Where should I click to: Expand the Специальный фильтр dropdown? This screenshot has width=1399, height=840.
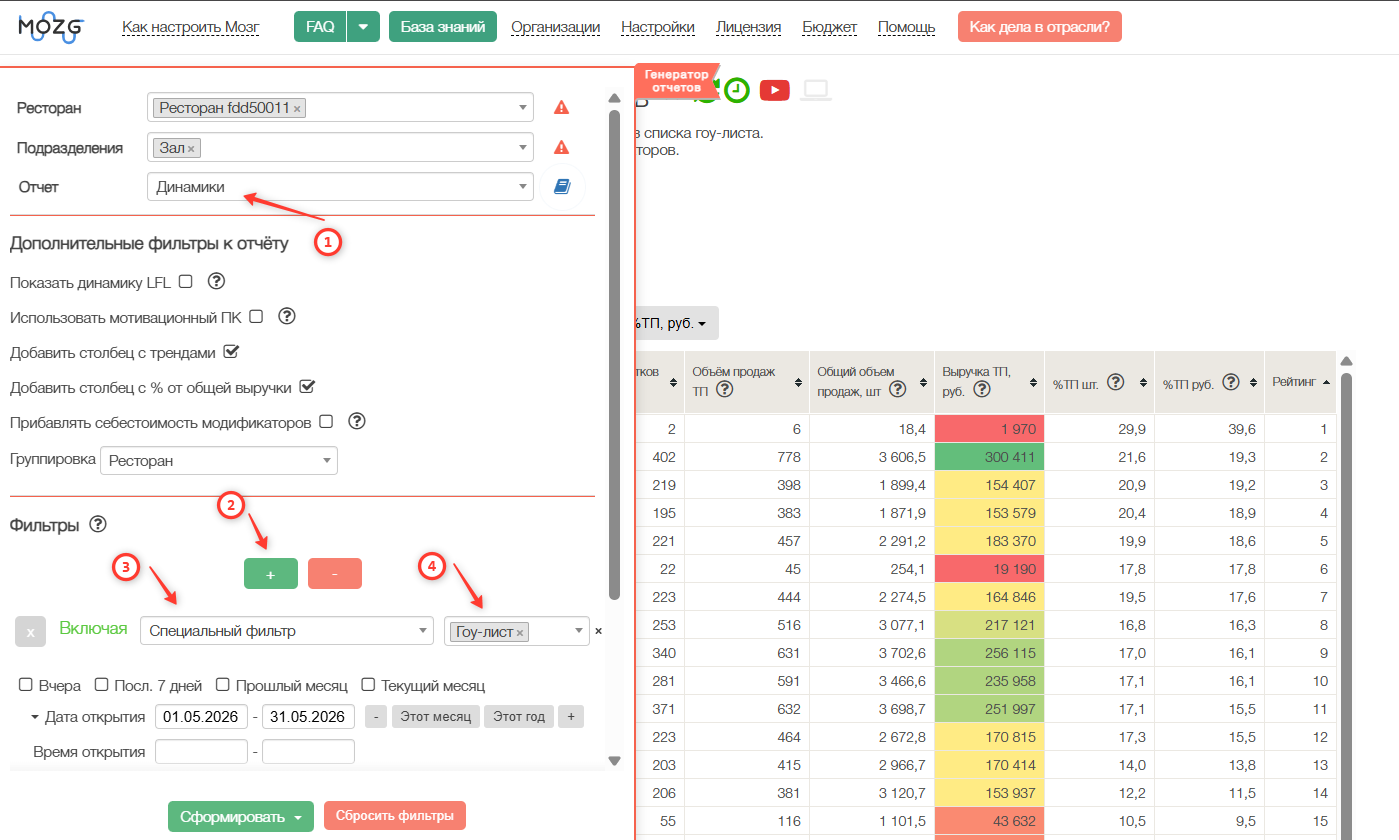pyautogui.click(x=287, y=631)
